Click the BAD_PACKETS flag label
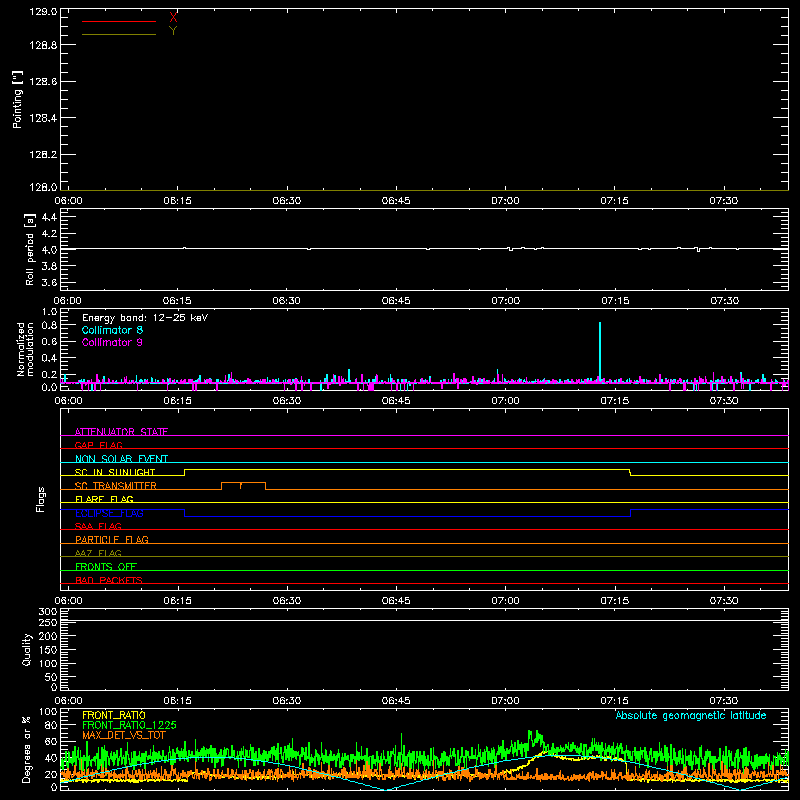Image resolution: width=800 pixels, height=800 pixels. coord(109,580)
